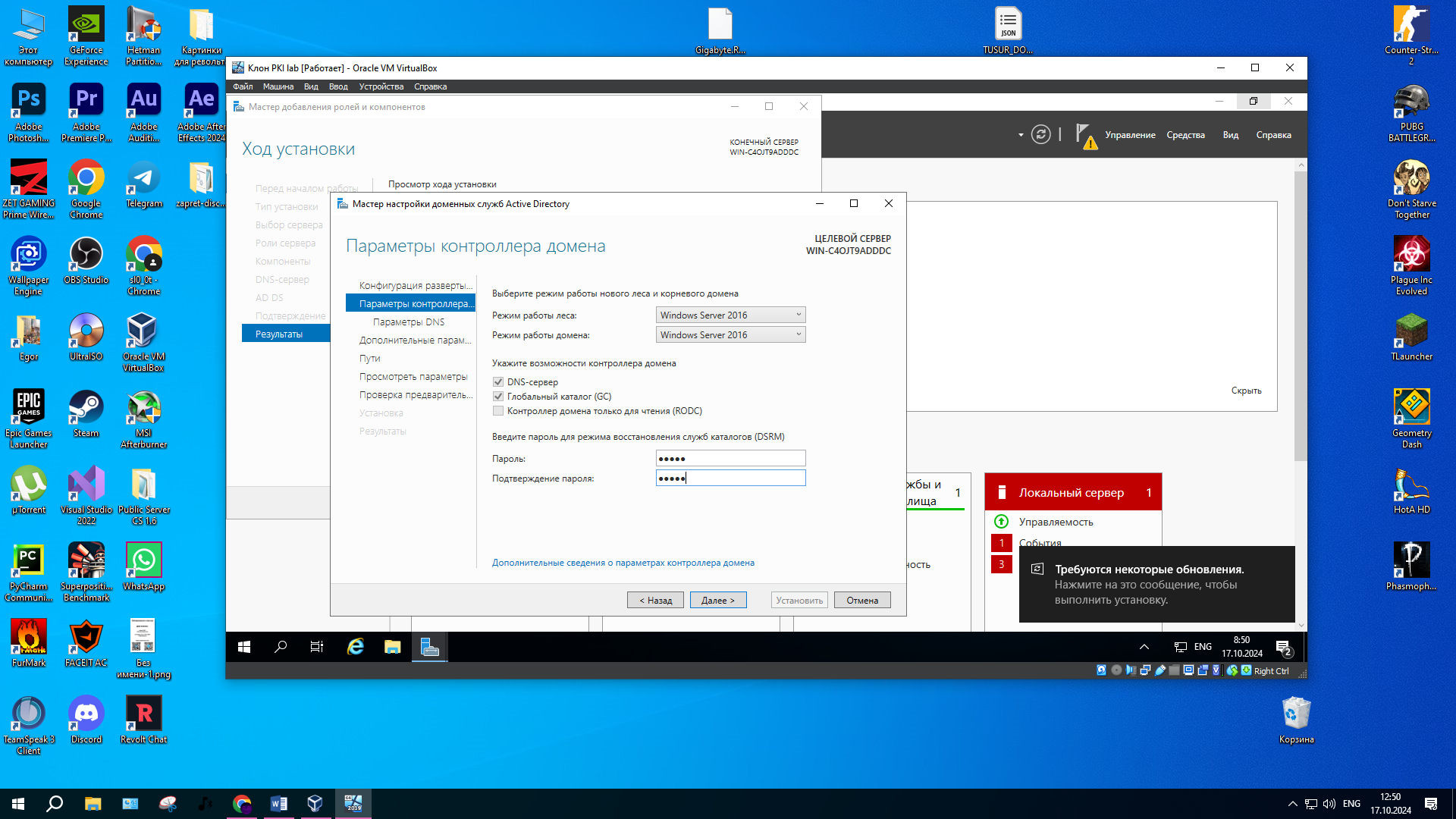This screenshot has width=1456, height=819.
Task: Select Просмотреть параметры step
Action: tap(413, 376)
